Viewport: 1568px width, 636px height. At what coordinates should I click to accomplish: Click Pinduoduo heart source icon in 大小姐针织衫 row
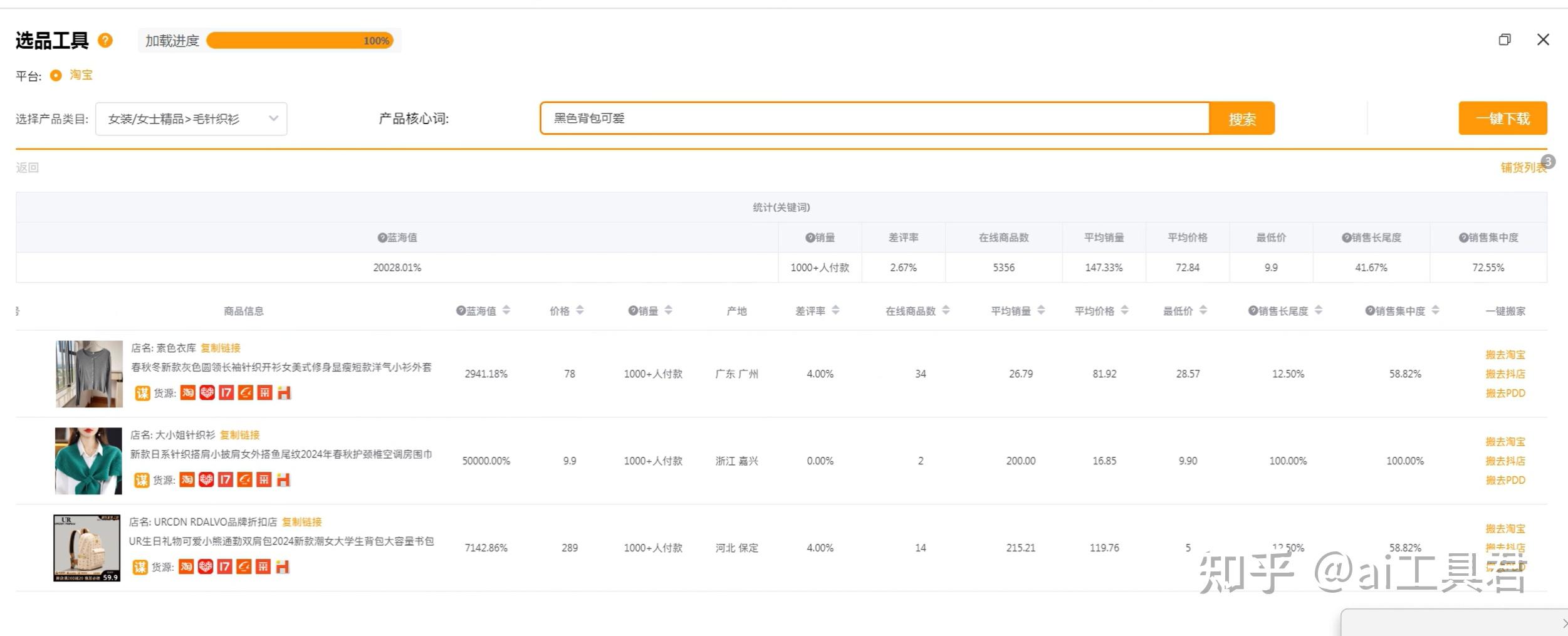pyautogui.click(x=206, y=480)
